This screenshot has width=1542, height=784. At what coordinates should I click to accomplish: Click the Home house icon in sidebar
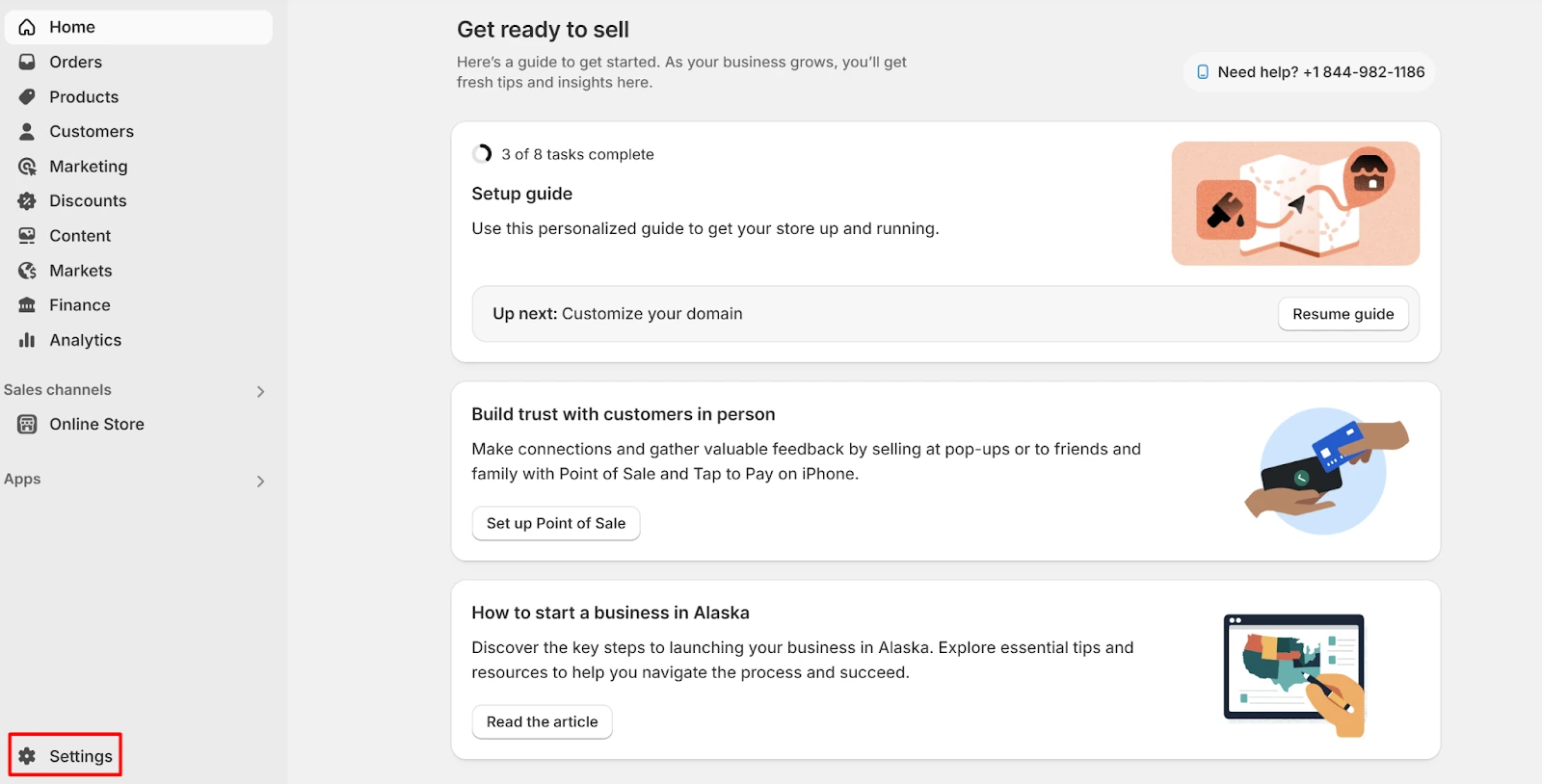[x=27, y=27]
